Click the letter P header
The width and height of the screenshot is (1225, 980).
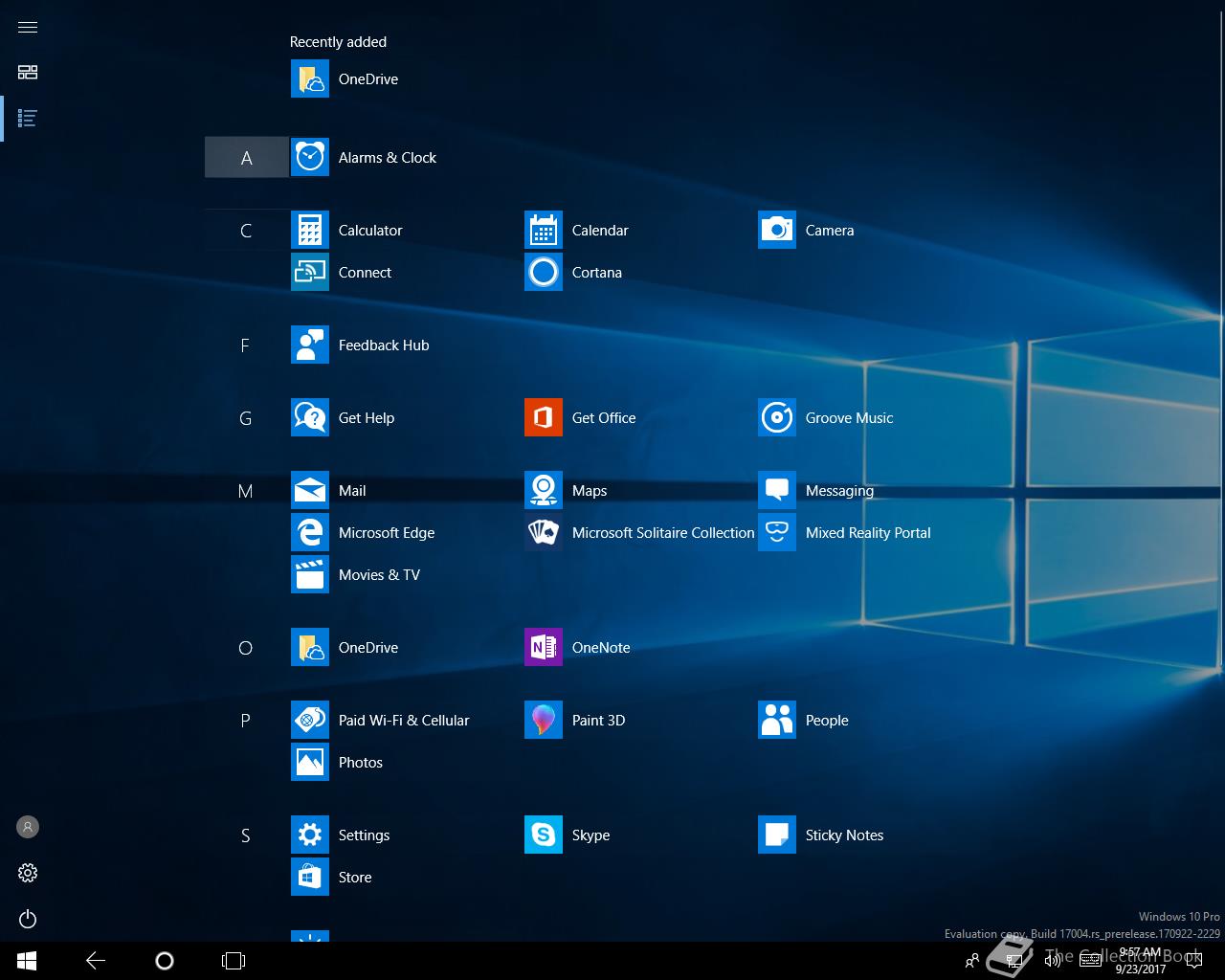(x=246, y=721)
